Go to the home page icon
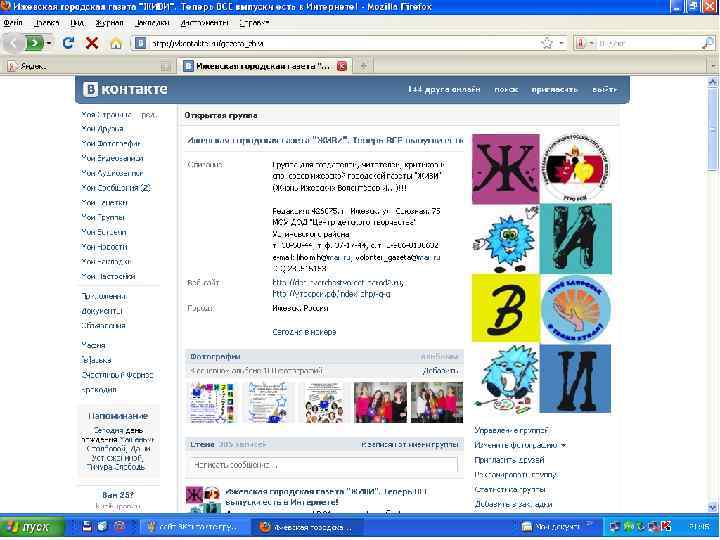Viewport: 720px width, 540px height. (x=116, y=43)
